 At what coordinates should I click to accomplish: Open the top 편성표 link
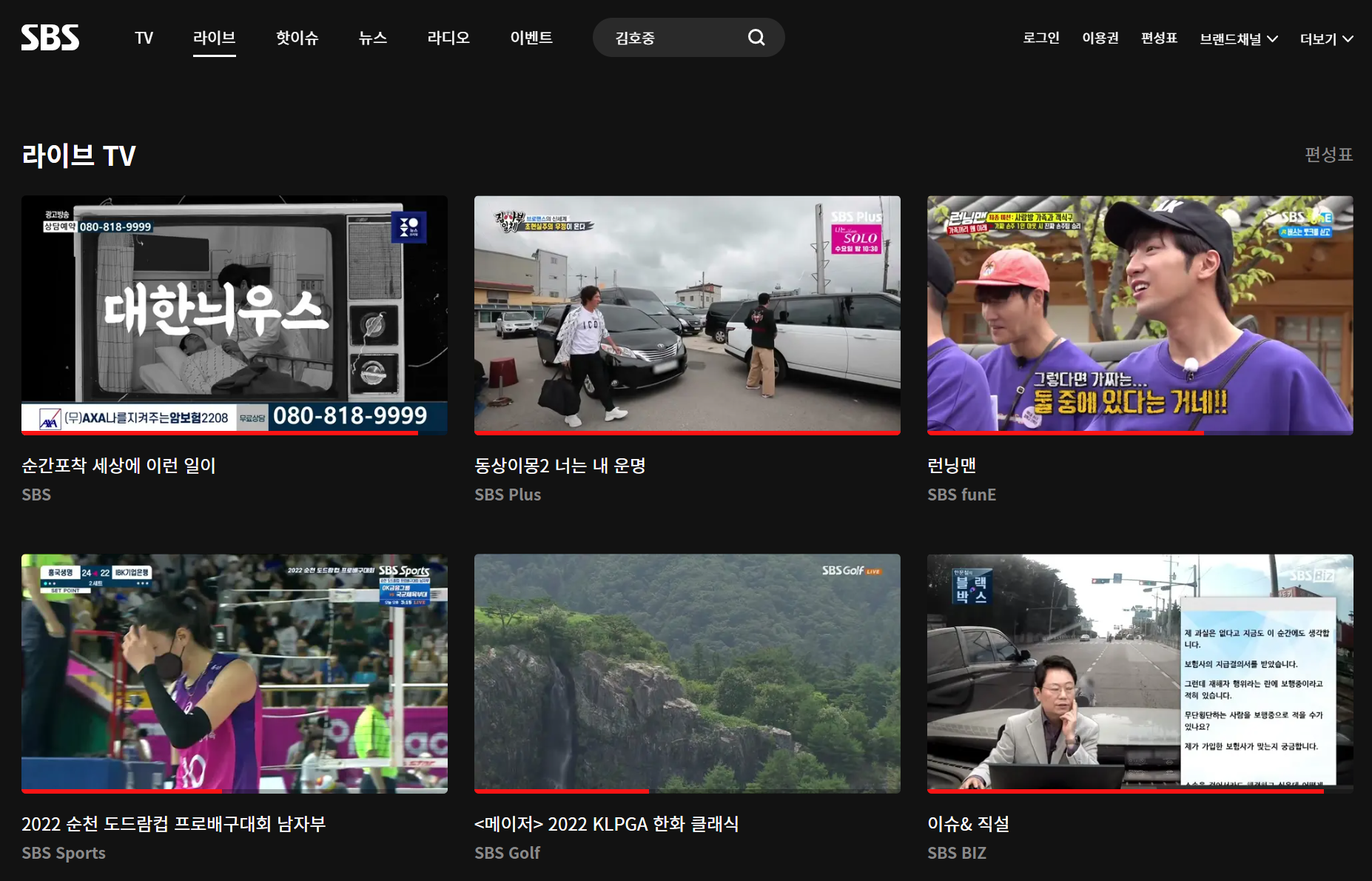tap(1159, 38)
